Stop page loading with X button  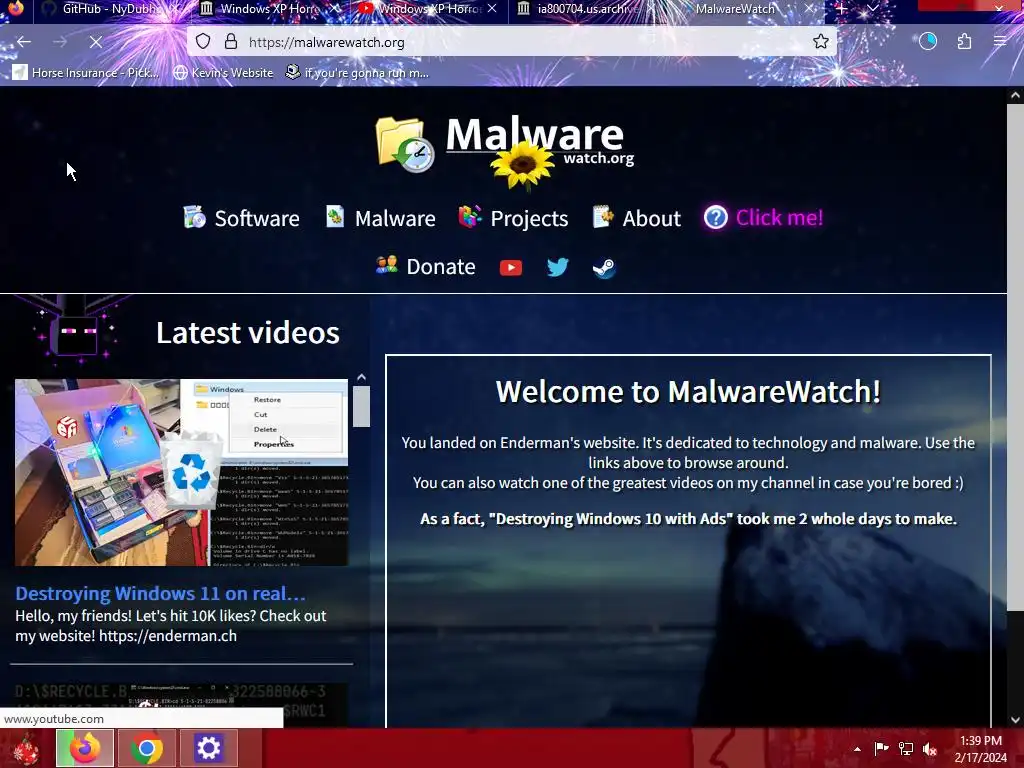(95, 42)
